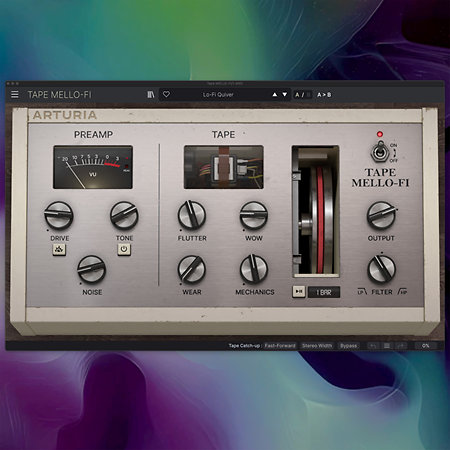This screenshot has width=450, height=450.
Task: Click the 0% CPU meter
Action: 426,346
